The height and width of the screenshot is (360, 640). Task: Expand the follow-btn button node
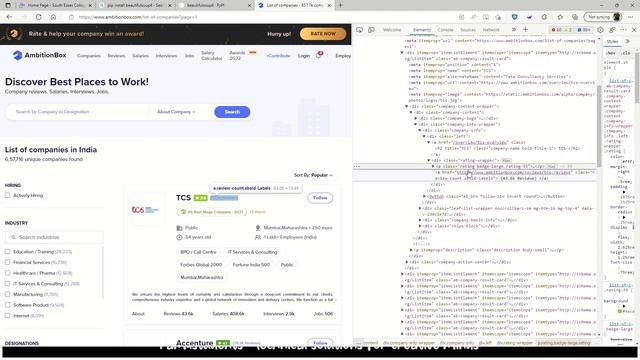click(424, 196)
